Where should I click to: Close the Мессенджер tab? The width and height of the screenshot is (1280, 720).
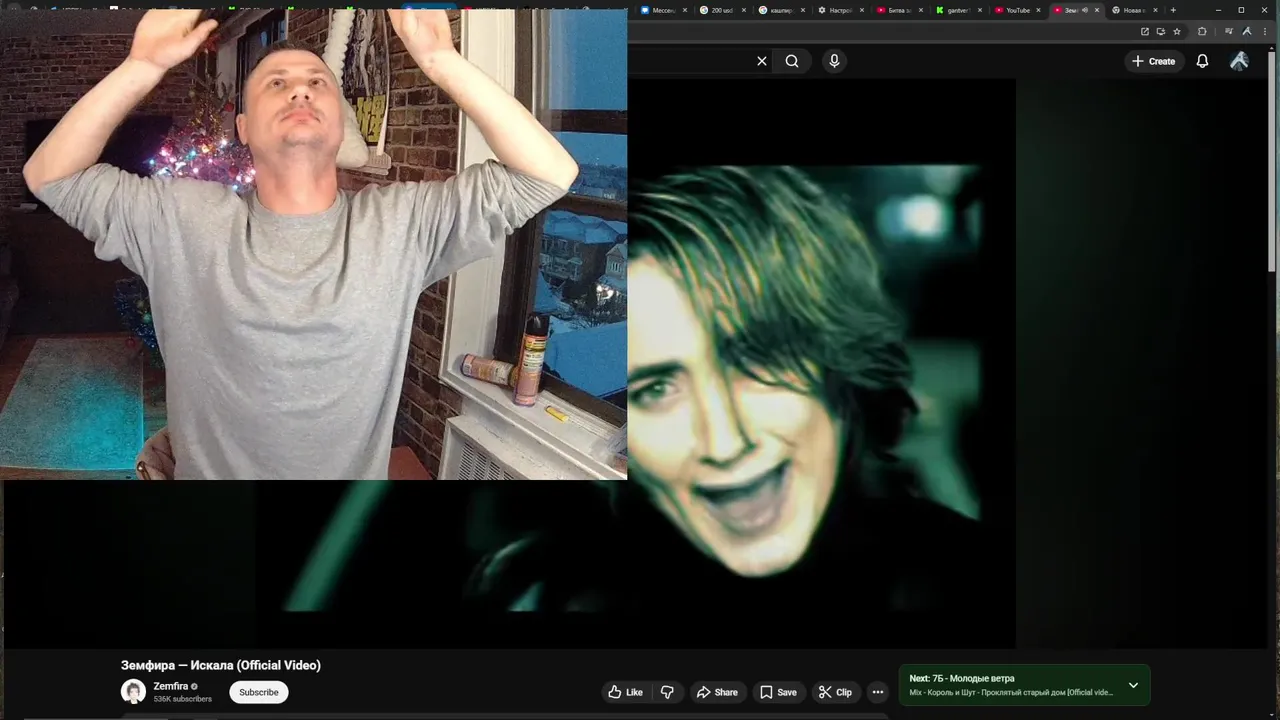(685, 10)
